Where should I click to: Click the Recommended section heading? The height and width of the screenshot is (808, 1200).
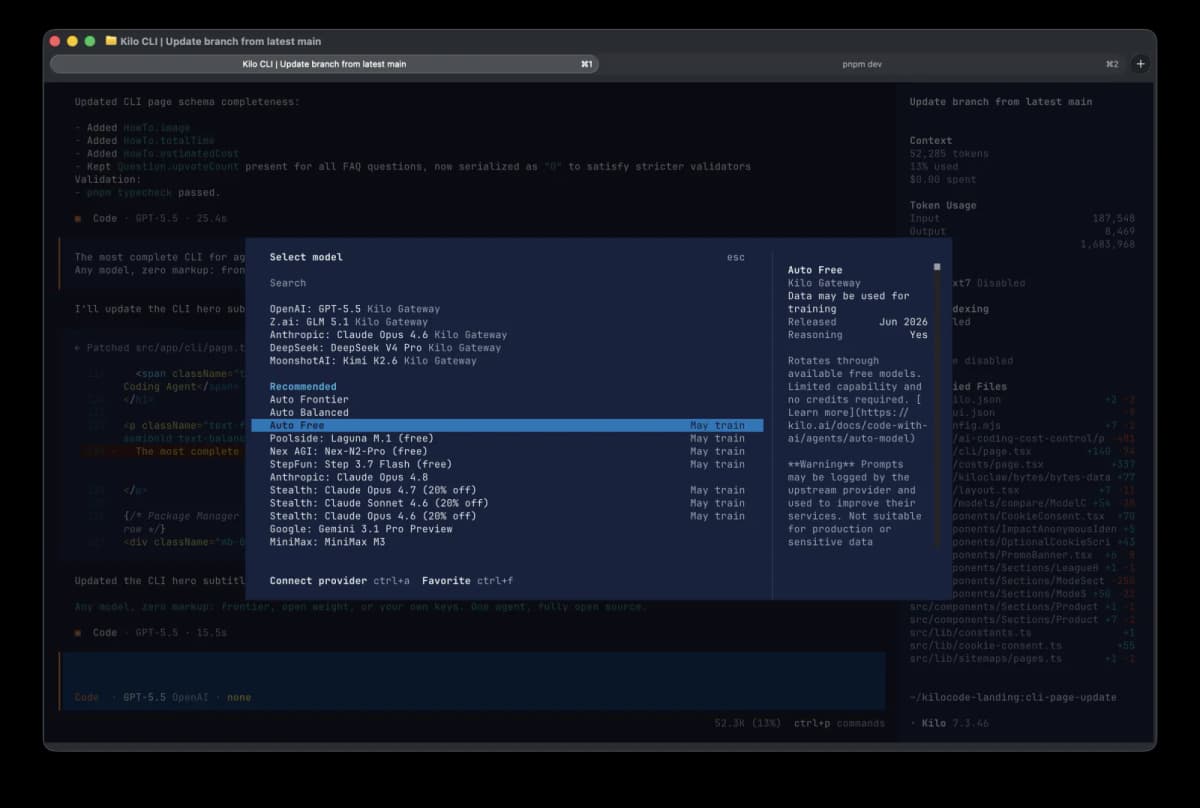[x=303, y=386]
